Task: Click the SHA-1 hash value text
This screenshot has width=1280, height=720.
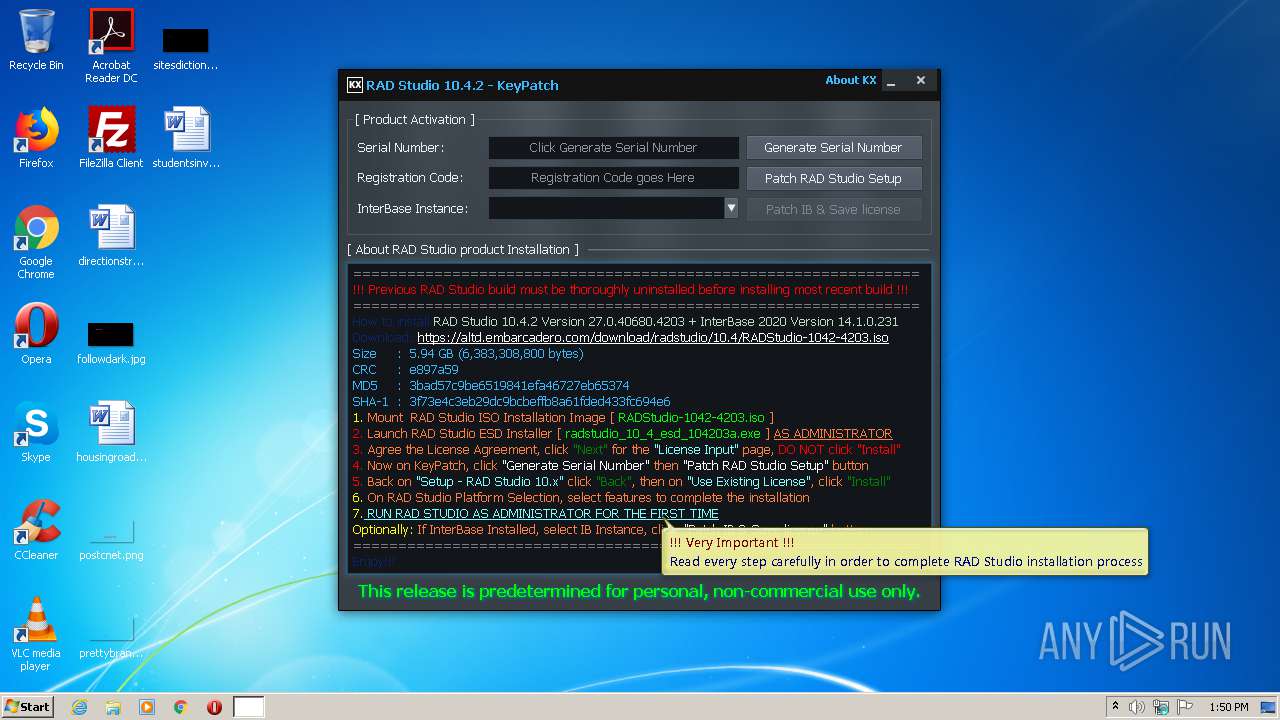Action: 540,401
